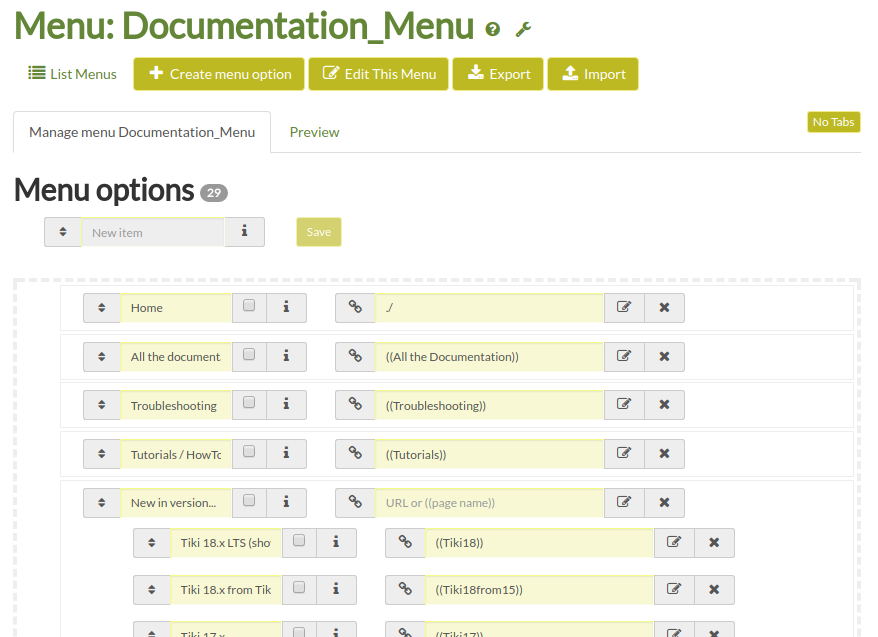Click the edit icon for Home row
This screenshot has height=637, width=878.
(624, 308)
